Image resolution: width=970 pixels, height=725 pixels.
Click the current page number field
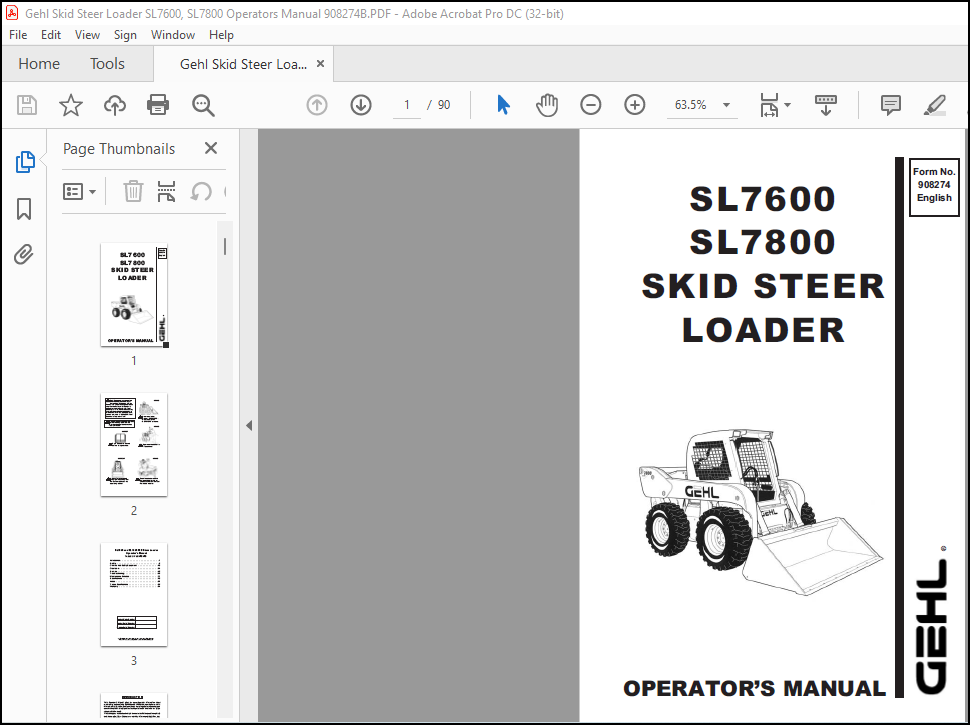(x=406, y=105)
